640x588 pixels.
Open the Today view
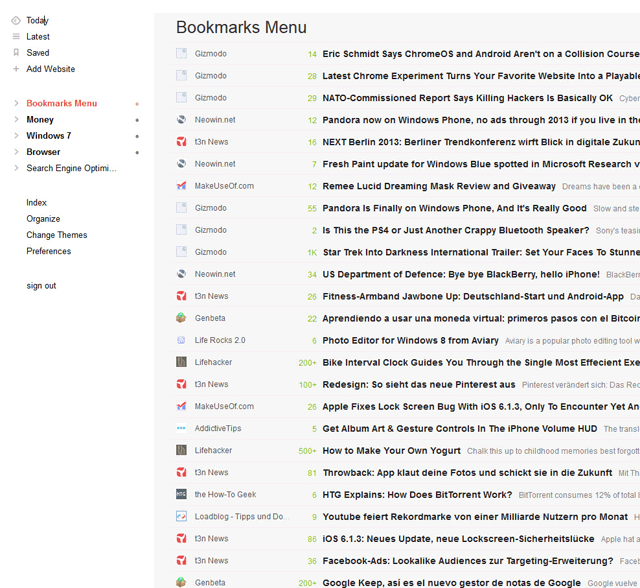coord(38,20)
